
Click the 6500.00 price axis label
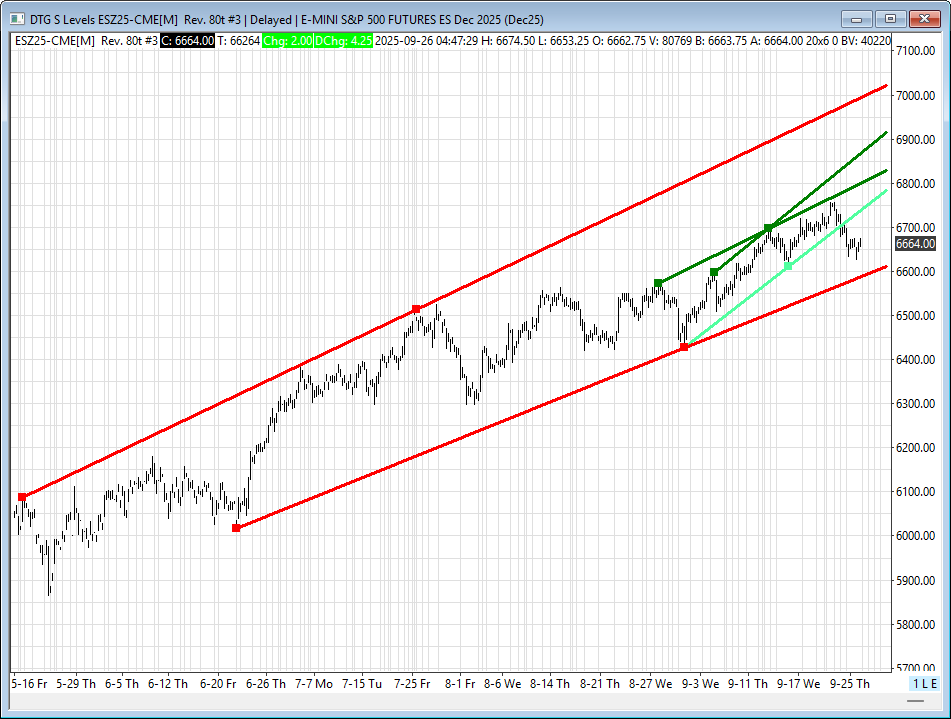pos(915,316)
